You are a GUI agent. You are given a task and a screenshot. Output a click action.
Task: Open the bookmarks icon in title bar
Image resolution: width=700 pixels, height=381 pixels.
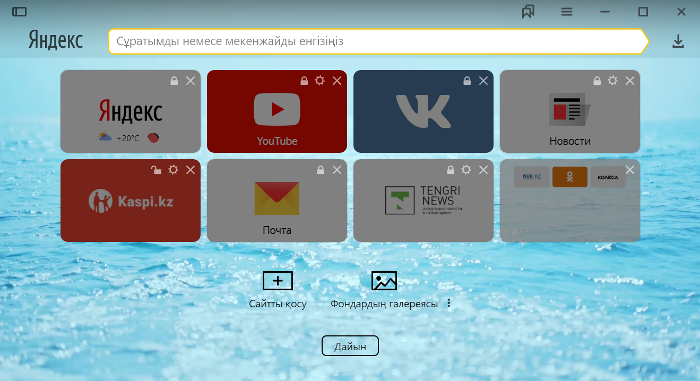[528, 12]
